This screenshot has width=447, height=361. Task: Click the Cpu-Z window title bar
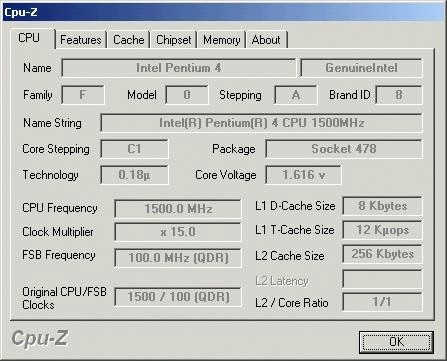(223, 12)
